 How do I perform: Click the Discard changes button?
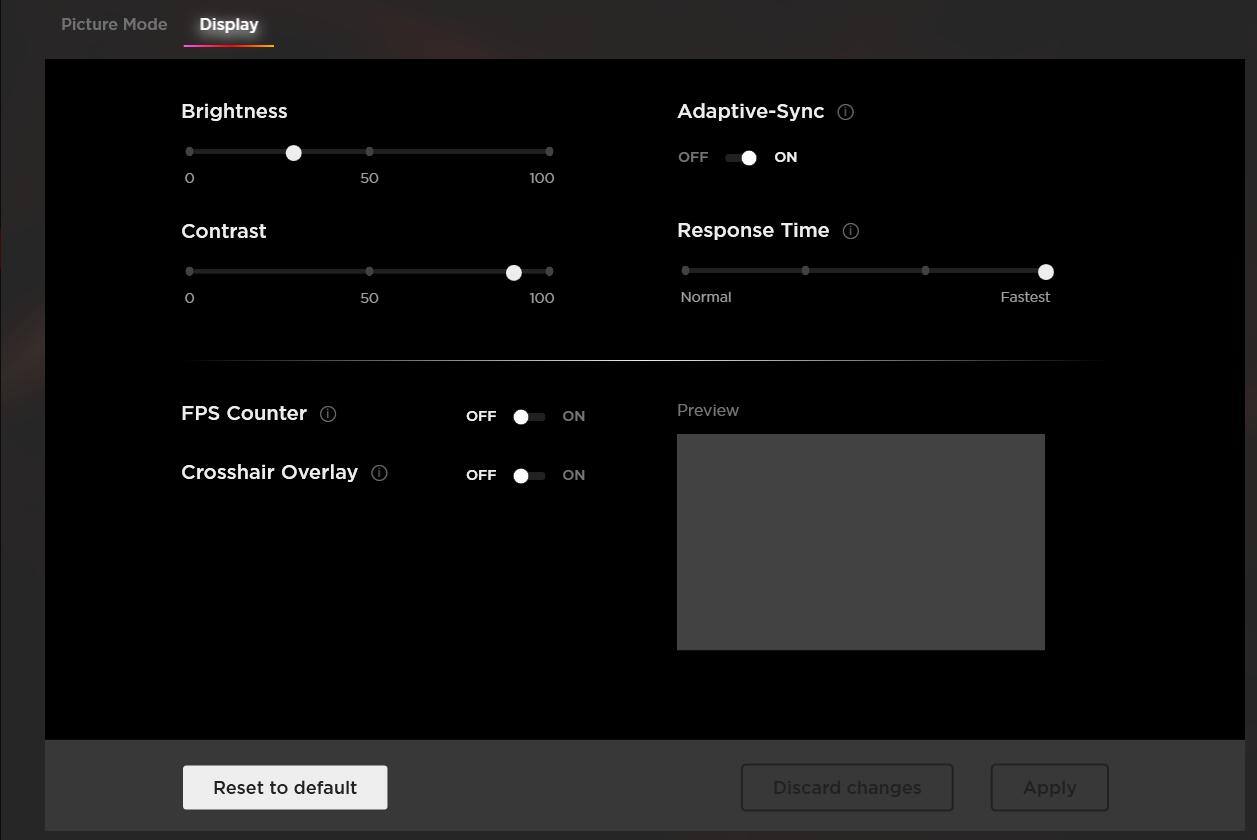(x=846, y=788)
